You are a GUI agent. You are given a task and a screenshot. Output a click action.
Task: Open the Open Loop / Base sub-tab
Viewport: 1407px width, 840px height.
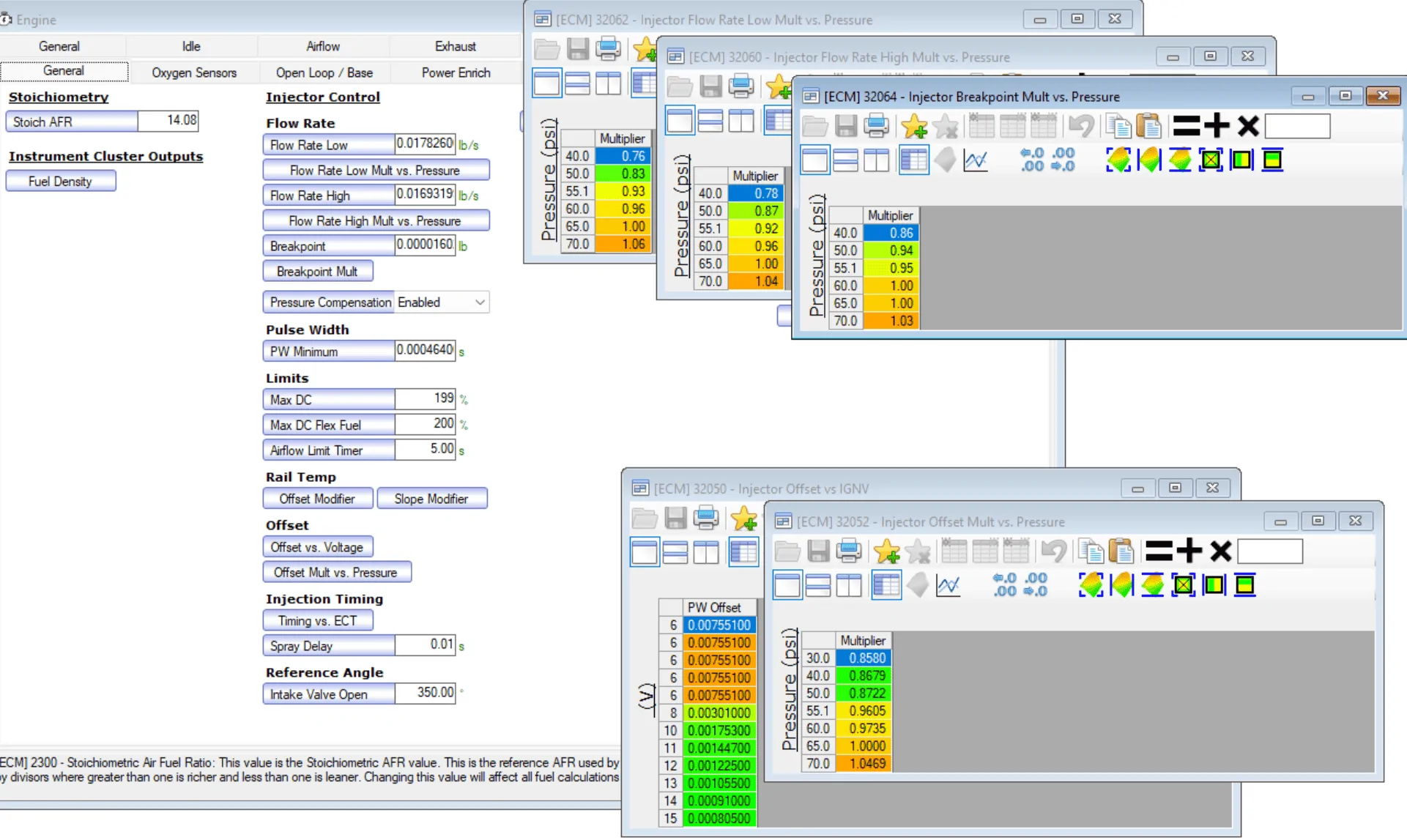pos(324,73)
